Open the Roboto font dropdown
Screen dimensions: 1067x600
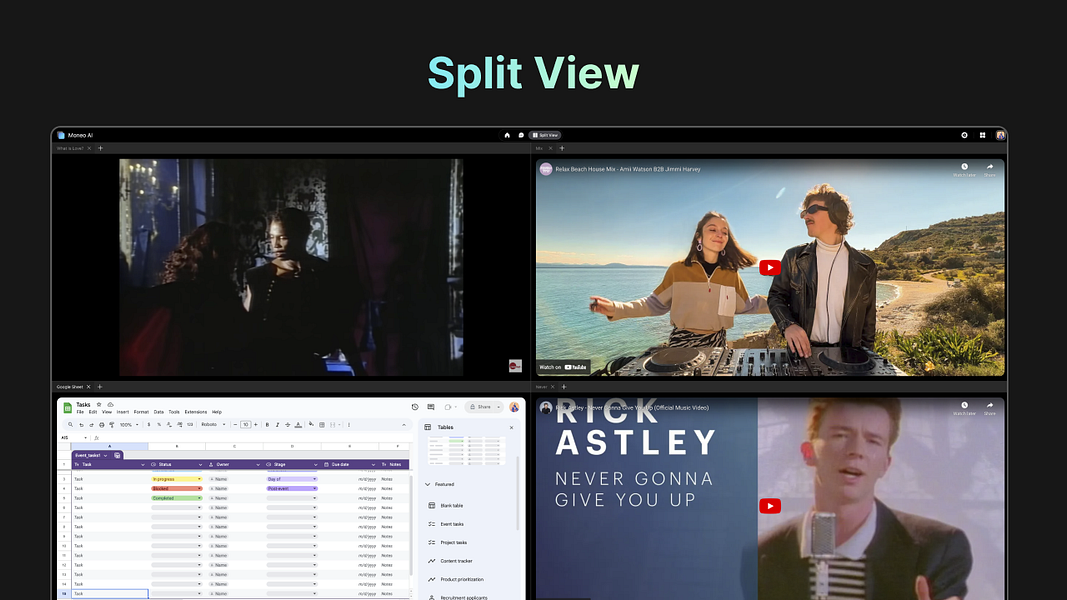[213, 424]
